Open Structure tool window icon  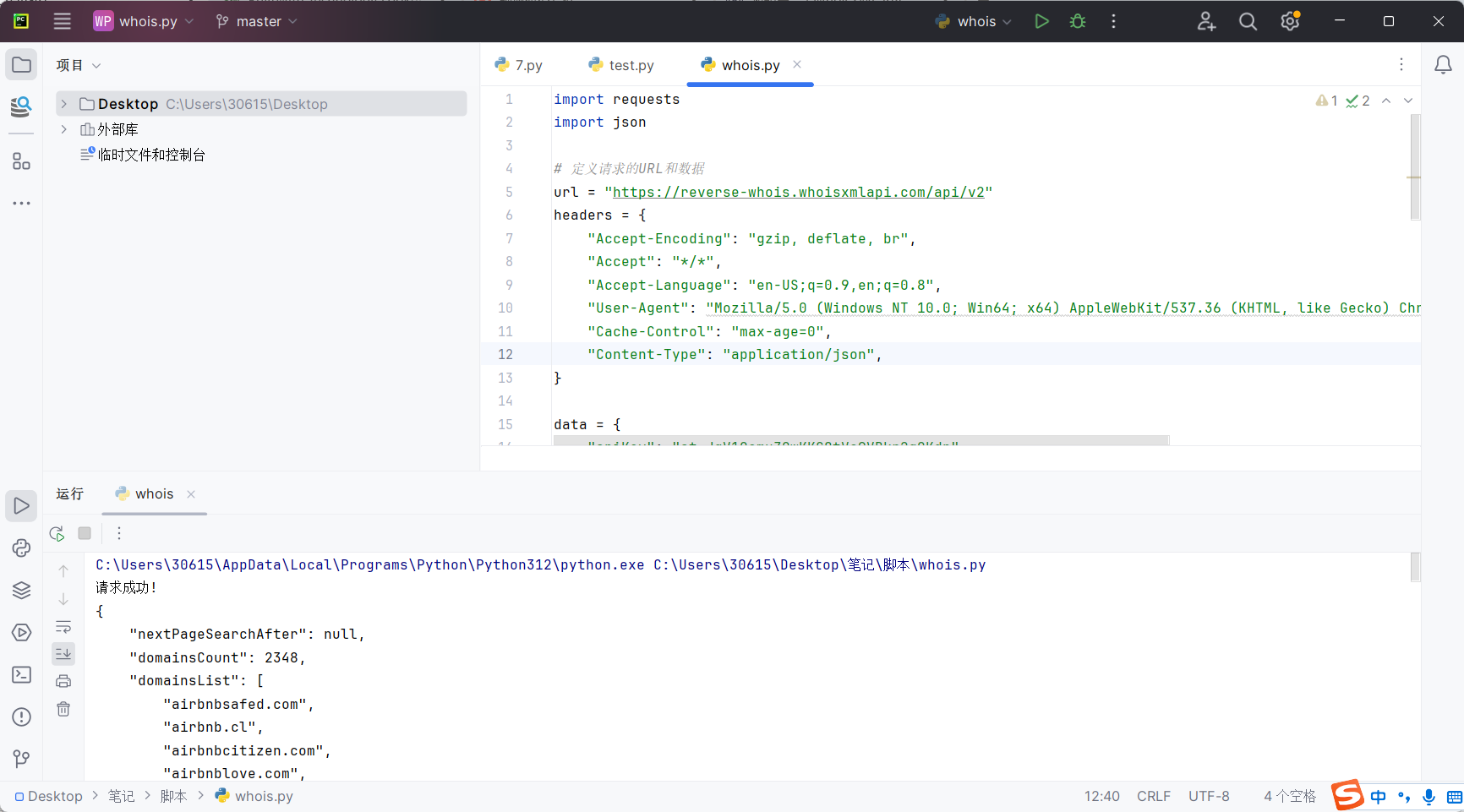point(21,161)
